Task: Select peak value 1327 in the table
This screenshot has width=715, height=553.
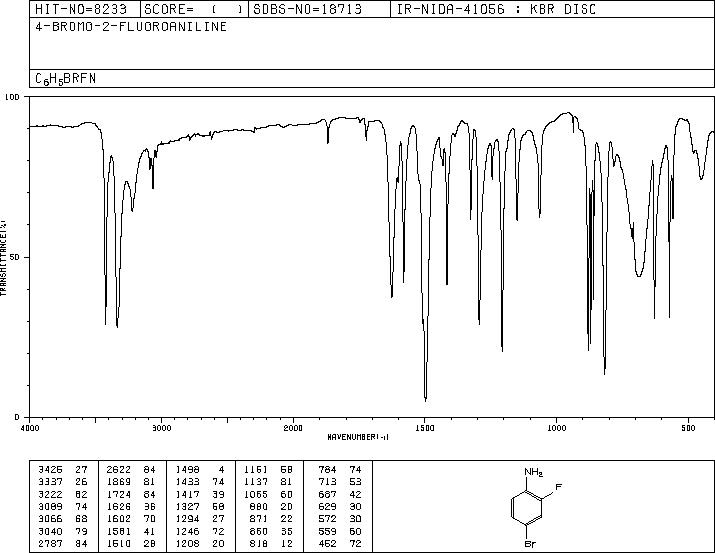Action: coord(187,507)
